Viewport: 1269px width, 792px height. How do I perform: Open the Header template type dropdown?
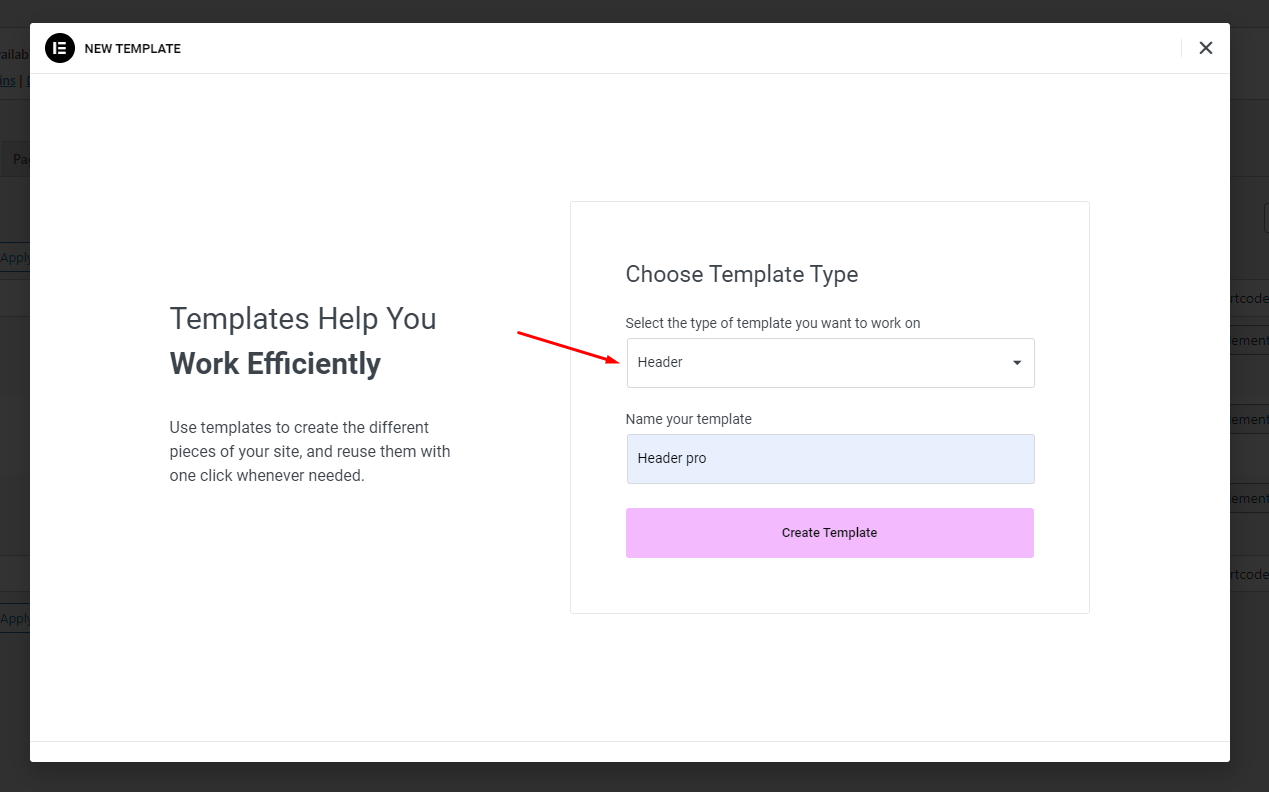(x=830, y=363)
